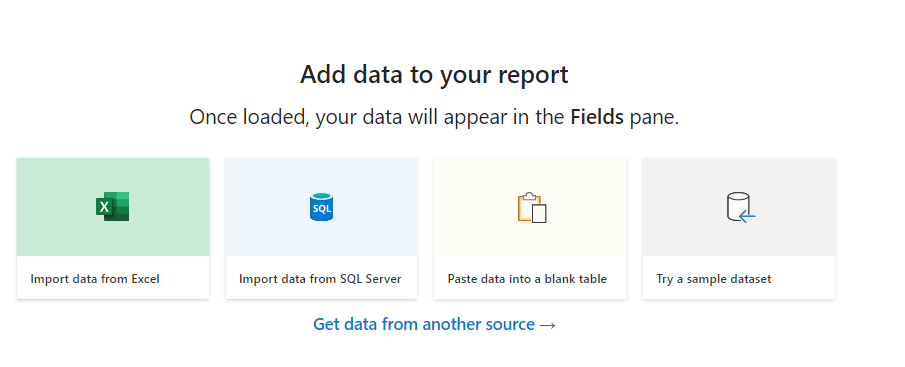This screenshot has height=367, width=905.
Task: Click the white caption strip of the SQL Server card
Action: point(321,278)
